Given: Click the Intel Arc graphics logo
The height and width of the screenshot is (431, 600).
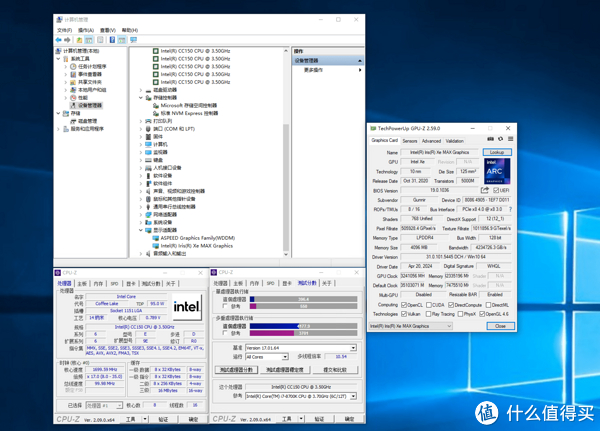Looking at the screenshot, I should [497, 170].
